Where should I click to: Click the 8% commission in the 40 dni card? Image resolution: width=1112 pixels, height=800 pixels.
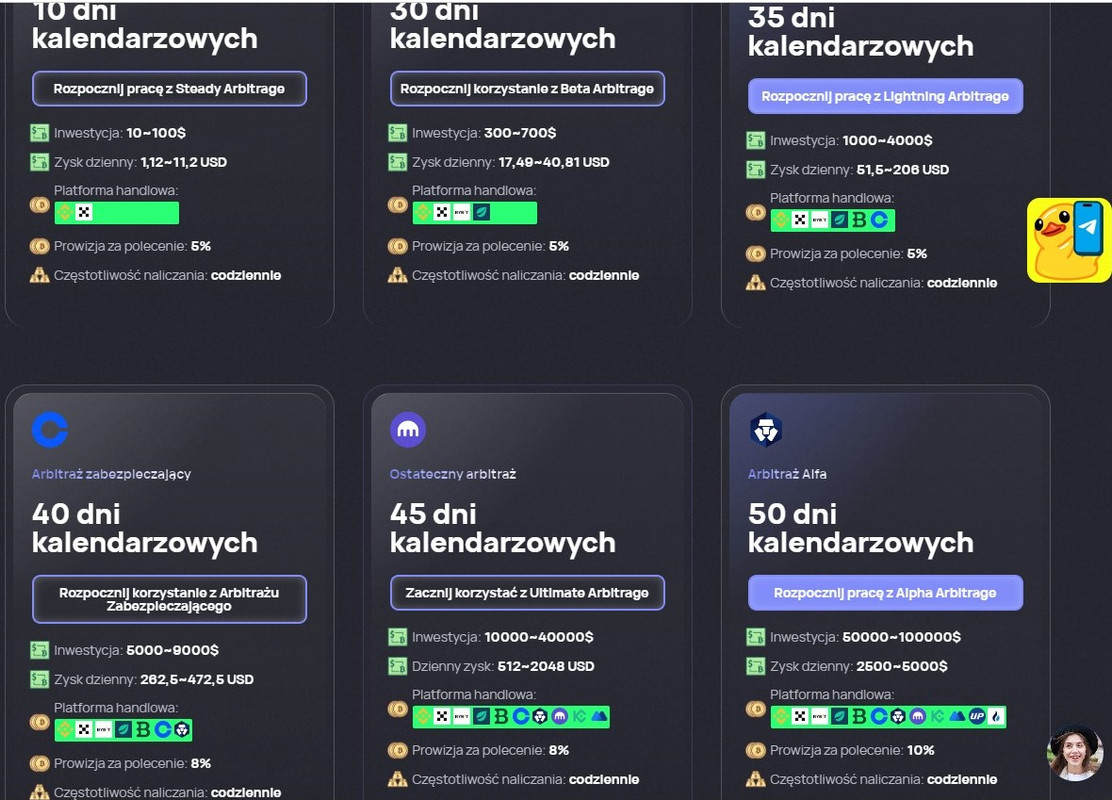coord(201,764)
